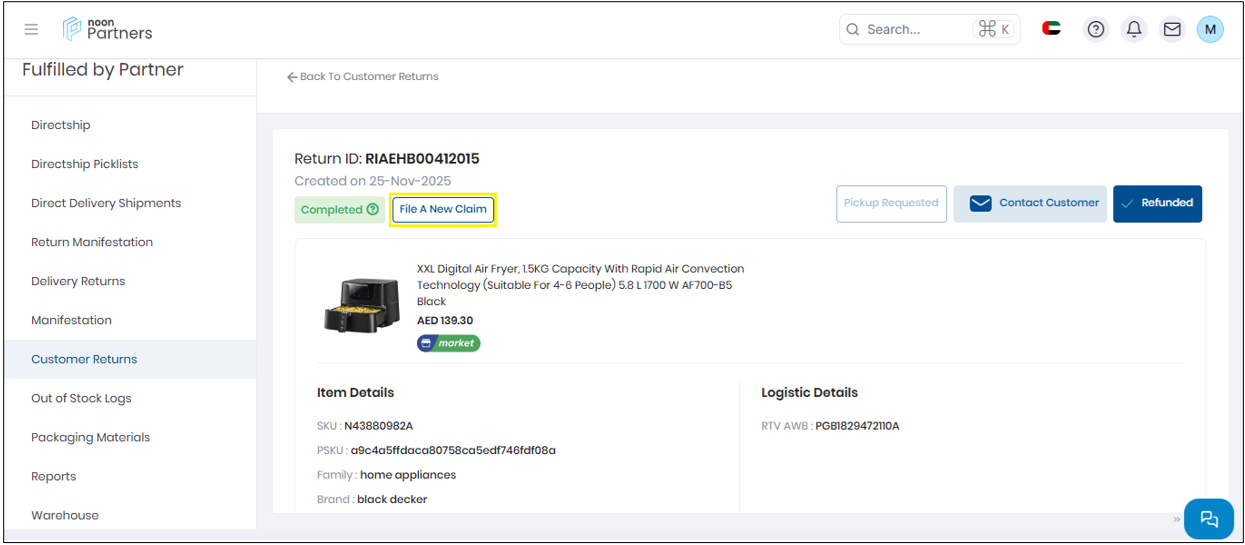Click the Contact Customer button
The height and width of the screenshot is (545, 1245).
[1030, 203]
